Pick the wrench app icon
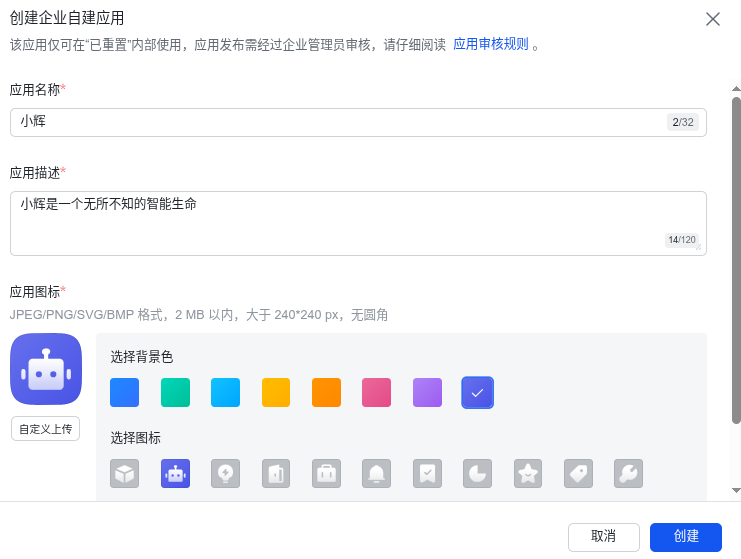Viewport: 741px width, 559px height. pos(629,473)
